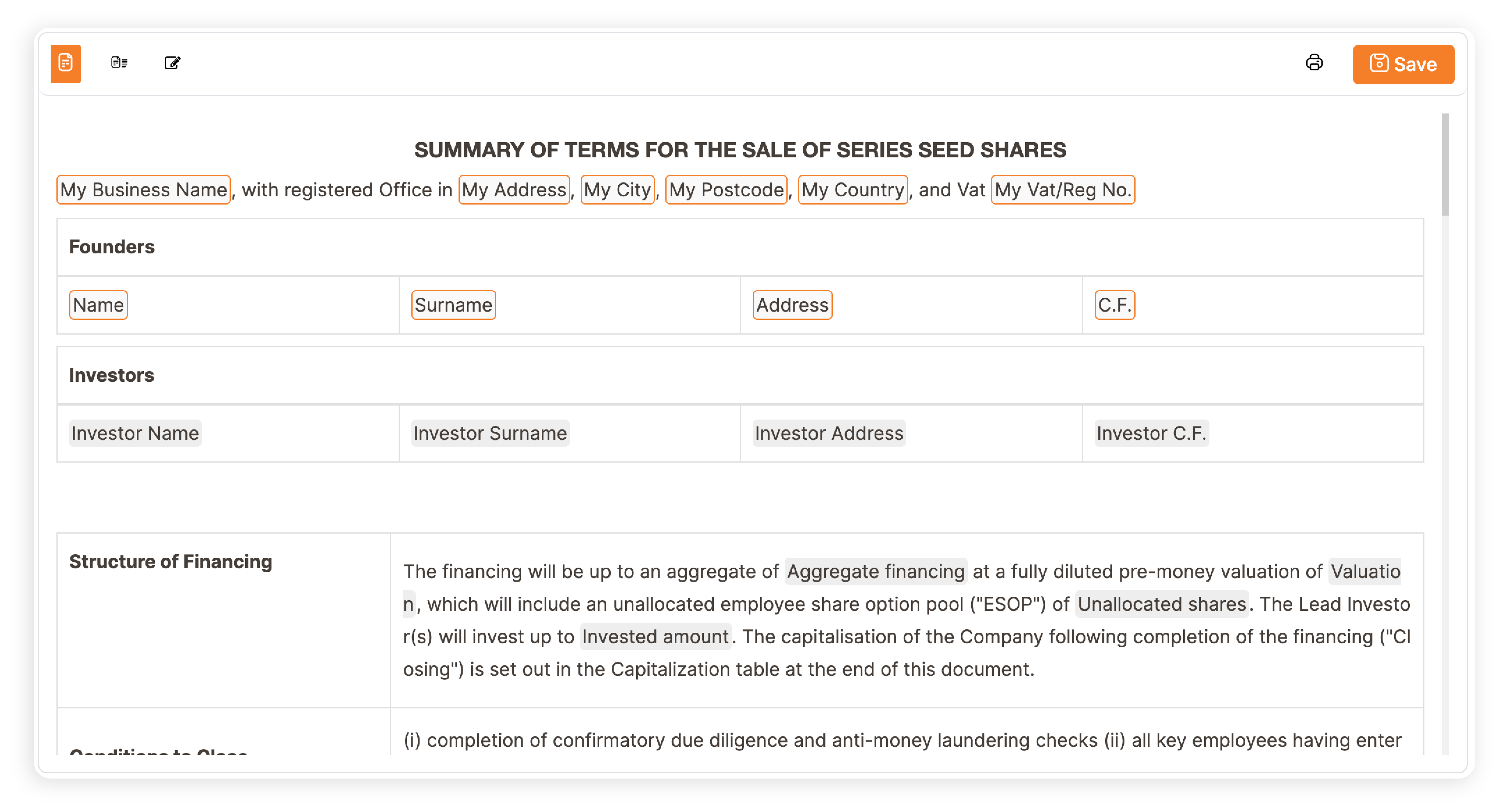Click the My City placeholder
The height and width of the screenshot is (812, 1503).
[617, 190]
